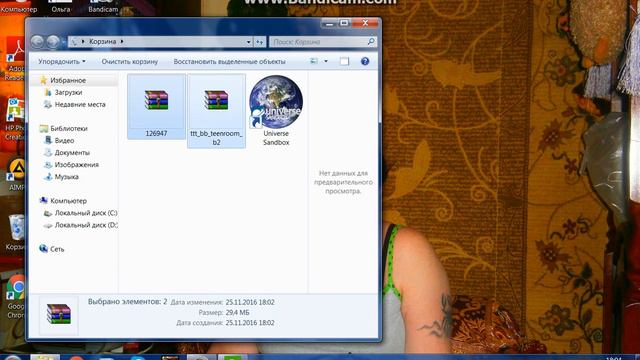Screen dimensions: 640x360
Task: Open Компьютер in the navigation pane
Action: (68, 201)
